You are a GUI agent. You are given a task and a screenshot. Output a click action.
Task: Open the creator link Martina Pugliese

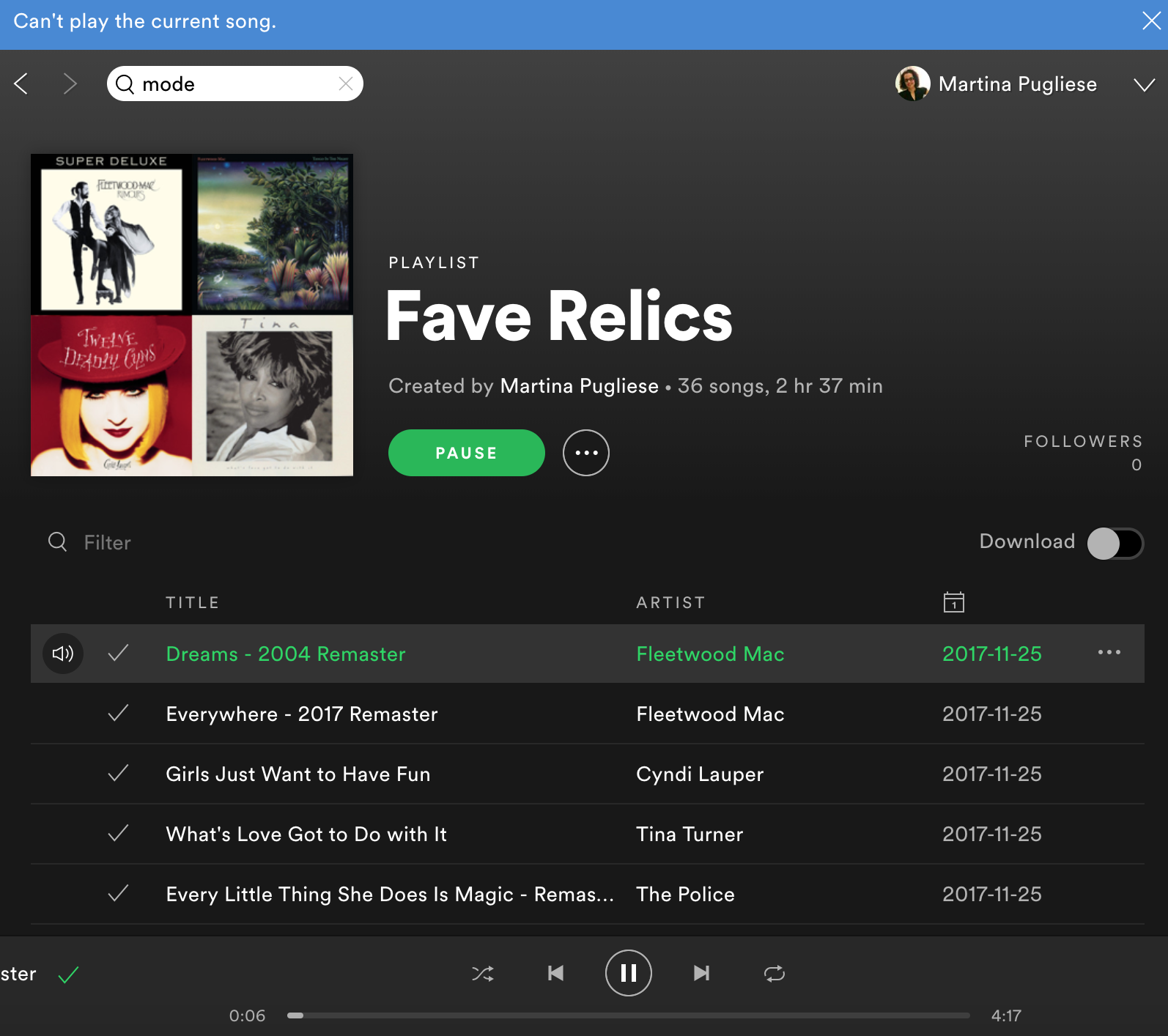(x=579, y=386)
